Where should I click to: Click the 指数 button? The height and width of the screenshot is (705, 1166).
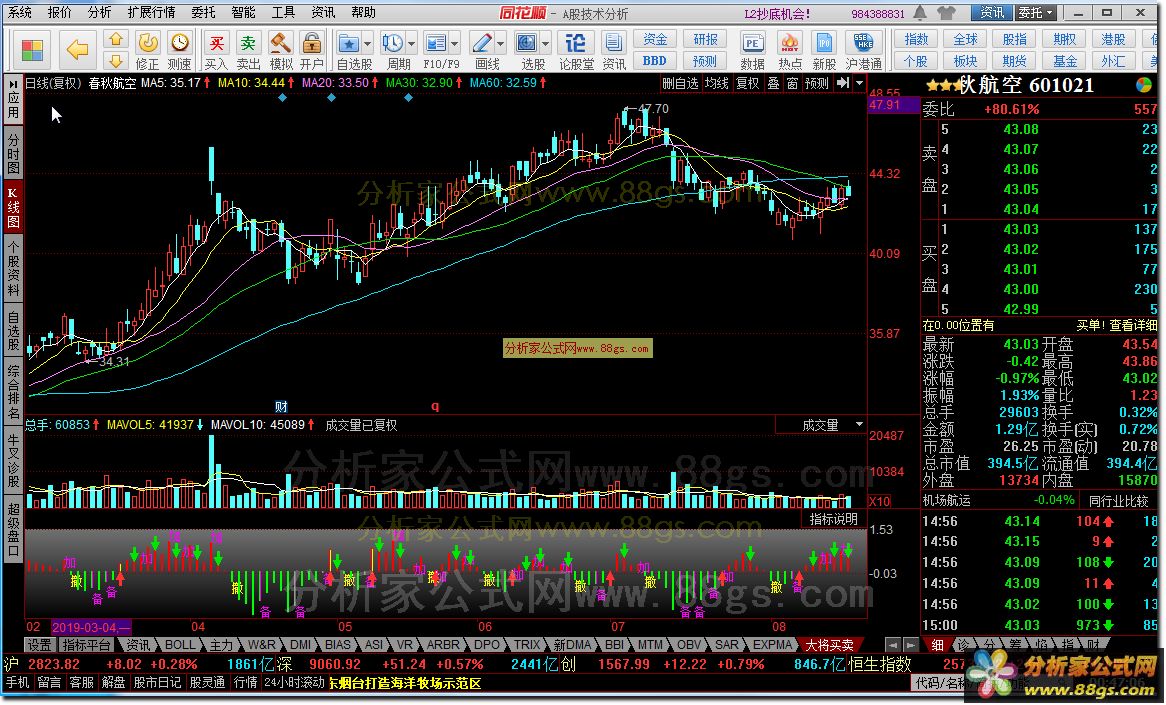[916, 39]
